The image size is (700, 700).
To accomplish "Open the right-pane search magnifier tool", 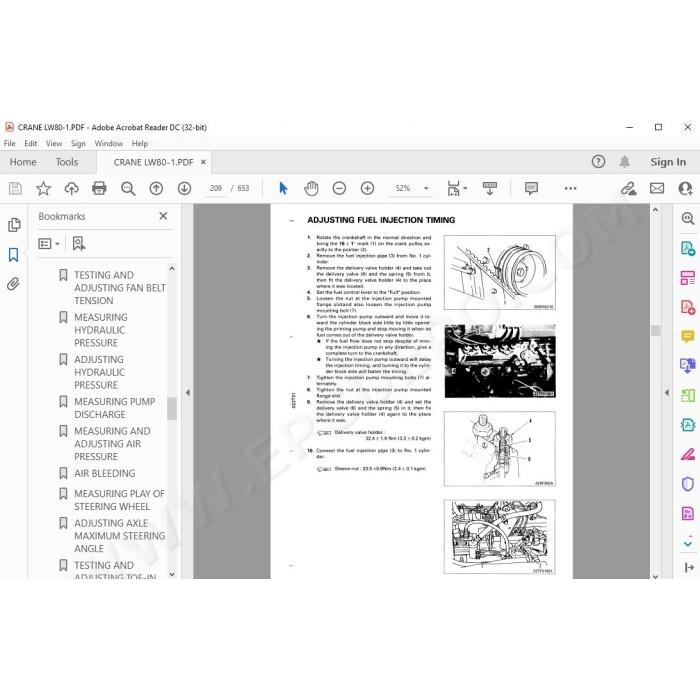I will pos(688,218).
